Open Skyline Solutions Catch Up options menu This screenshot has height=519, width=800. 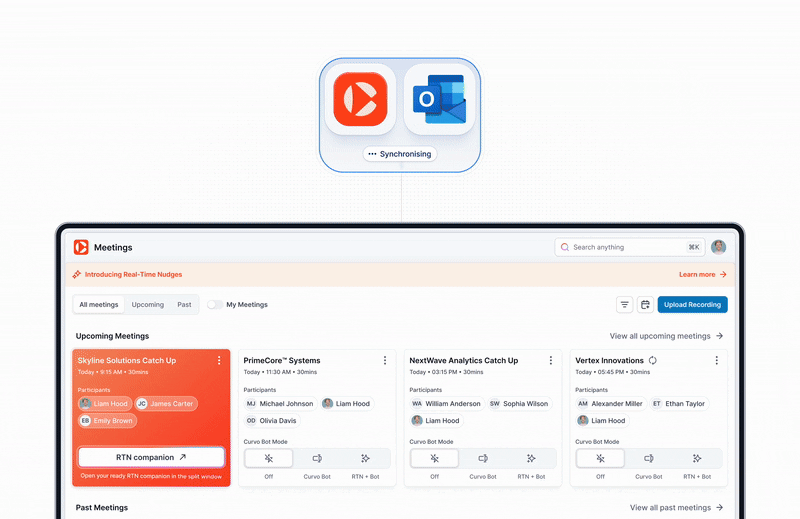point(219,360)
